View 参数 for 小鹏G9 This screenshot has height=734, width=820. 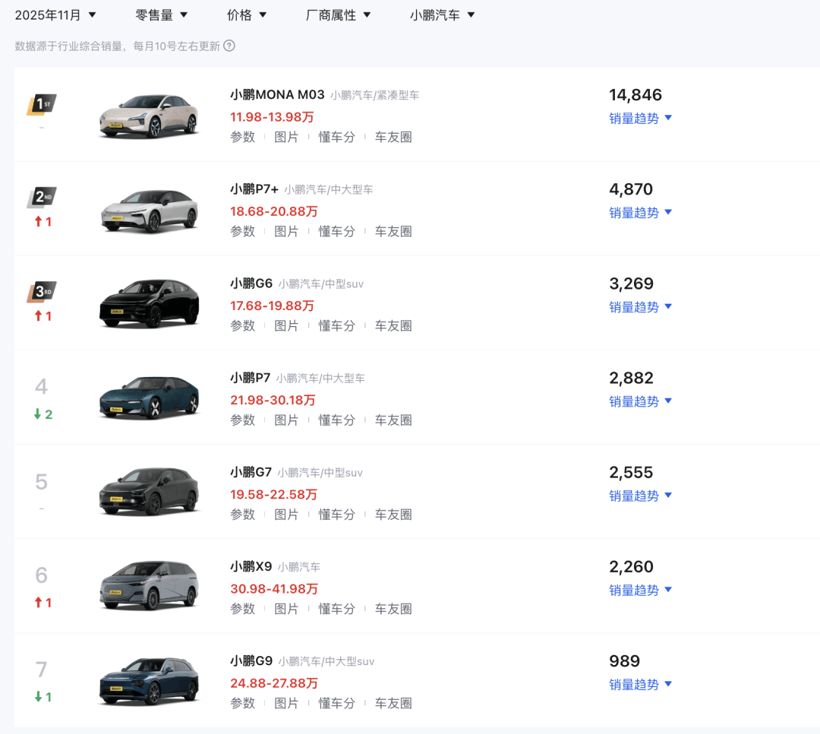coord(242,703)
